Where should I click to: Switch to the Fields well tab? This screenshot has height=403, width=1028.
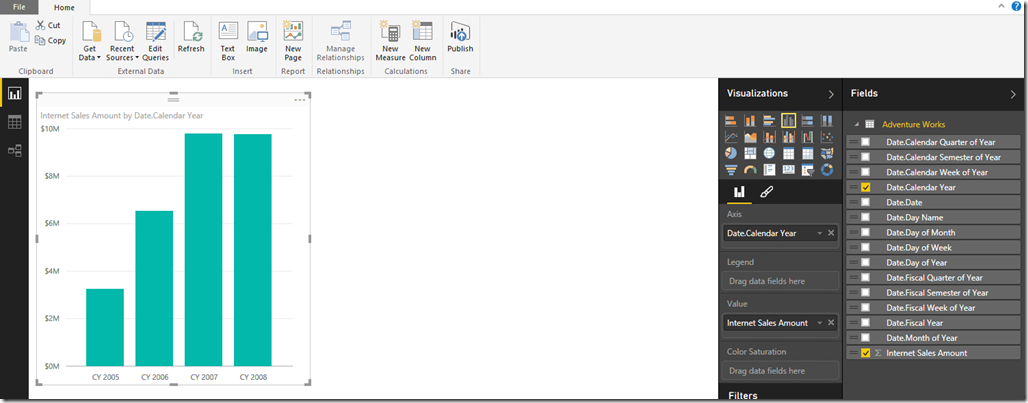point(739,193)
